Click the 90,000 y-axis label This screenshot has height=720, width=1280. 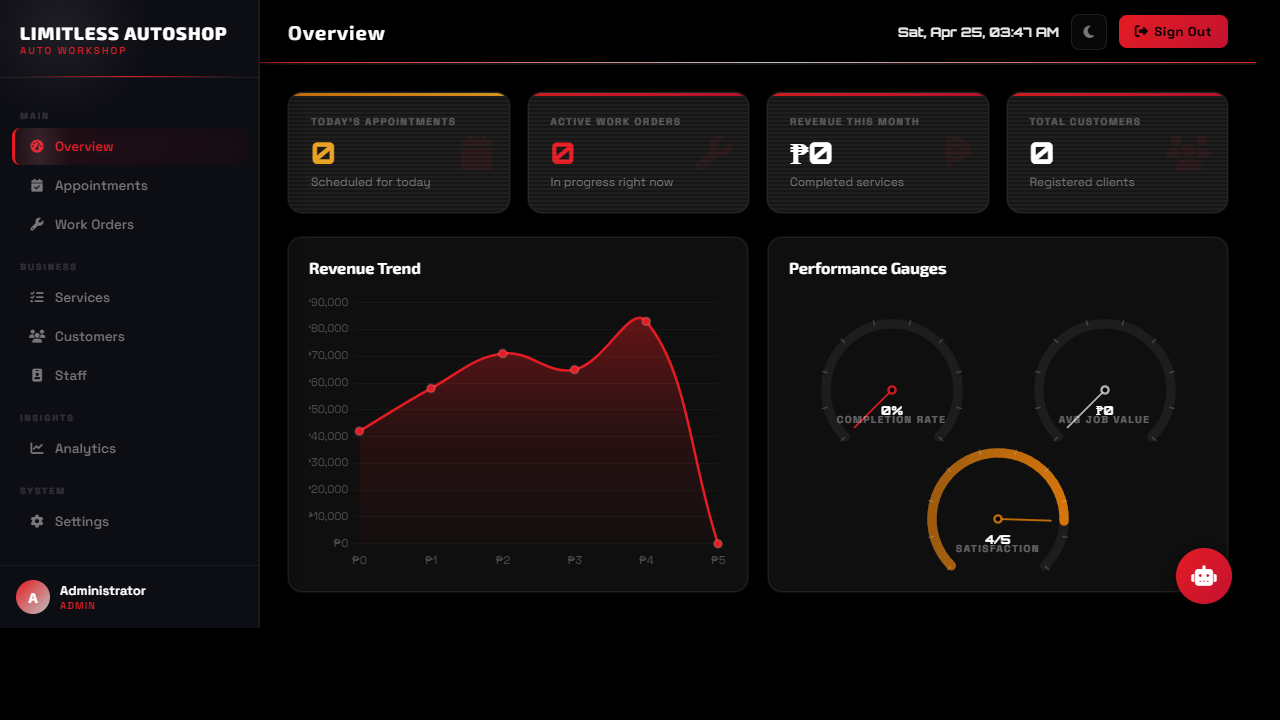pos(329,302)
